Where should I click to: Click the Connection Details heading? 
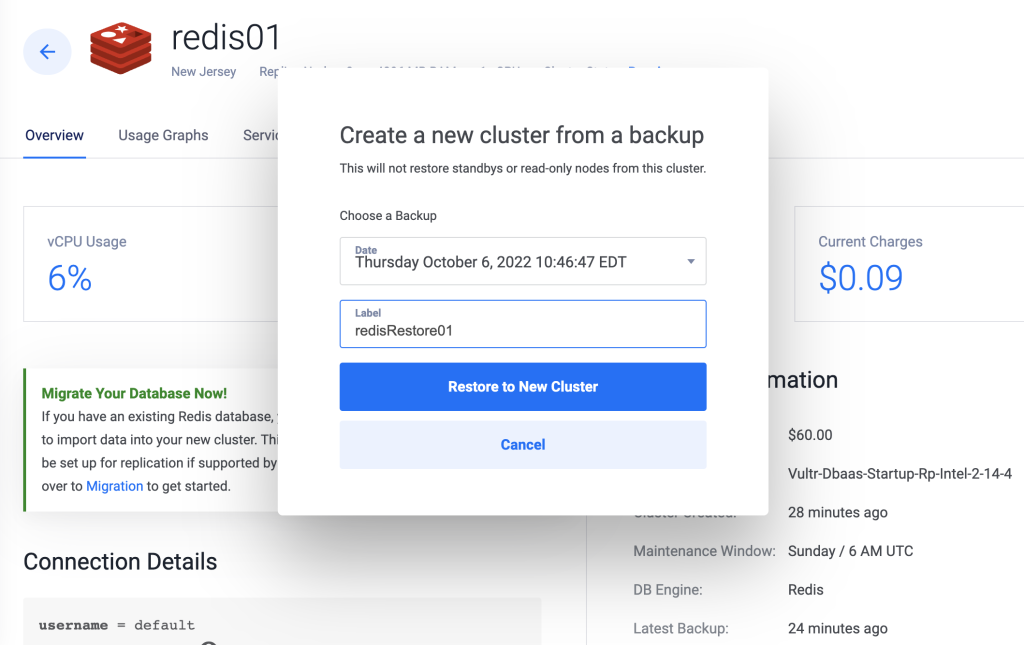[x=120, y=561]
